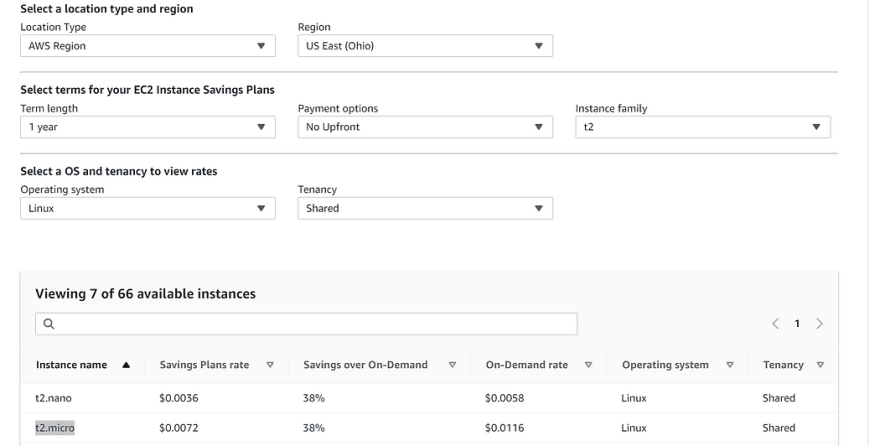
Task: Click the Operating system dropdown arrow icon
Action: coord(261,208)
